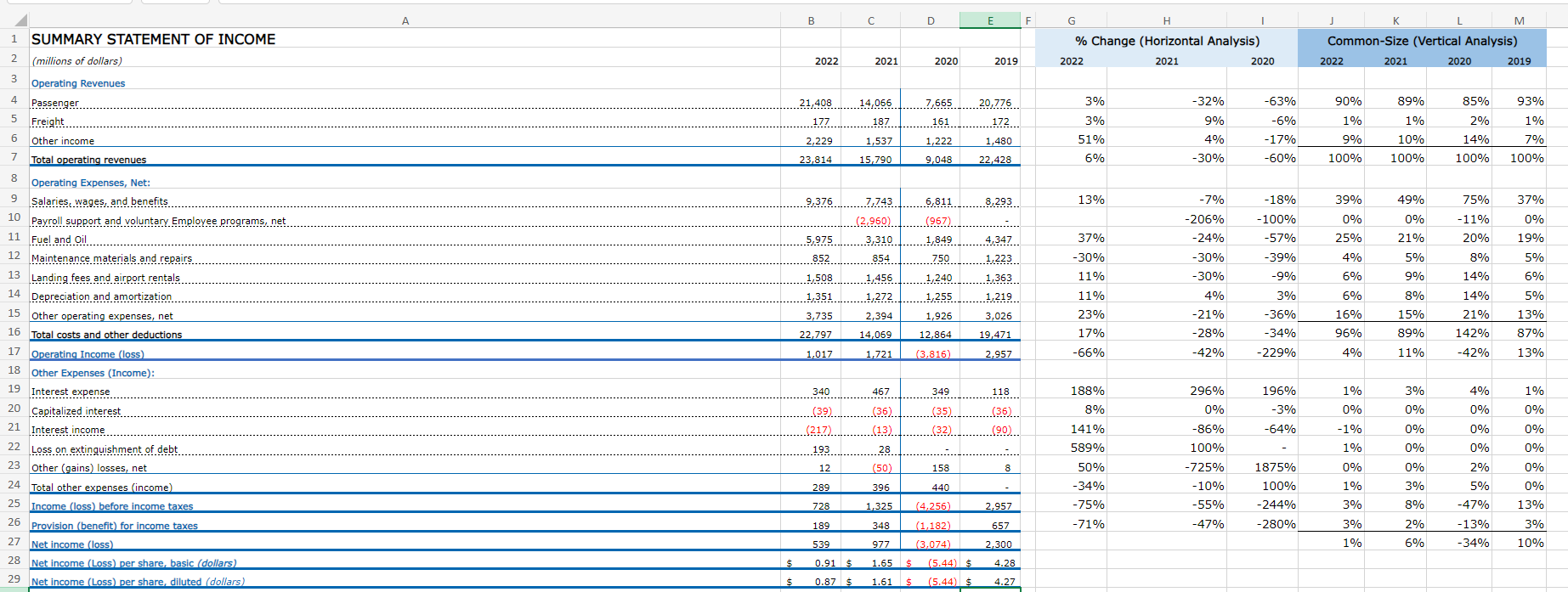
Task: Select column M header
Action: click(x=1519, y=20)
